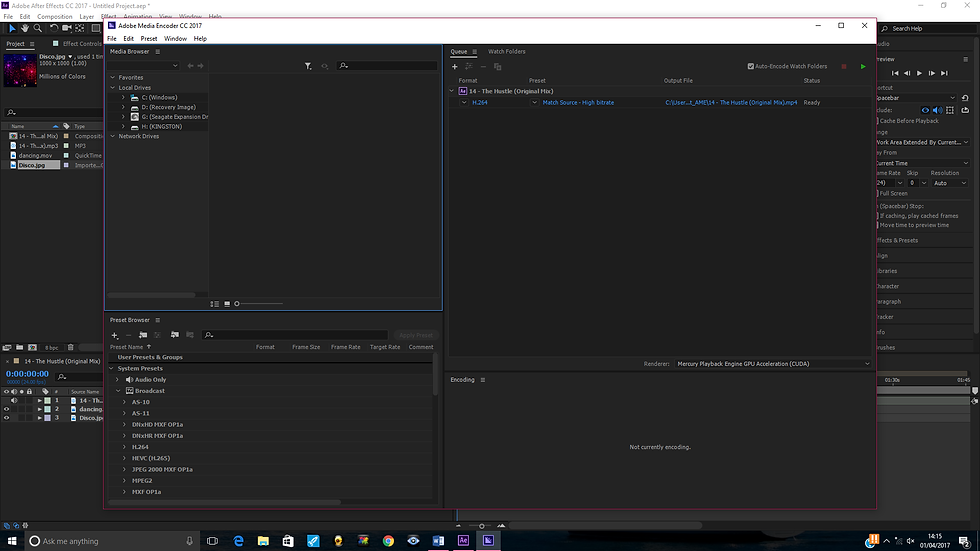This screenshot has width=980, height=551.
Task: Launch Google Chrome from the taskbar
Action: [x=388, y=540]
